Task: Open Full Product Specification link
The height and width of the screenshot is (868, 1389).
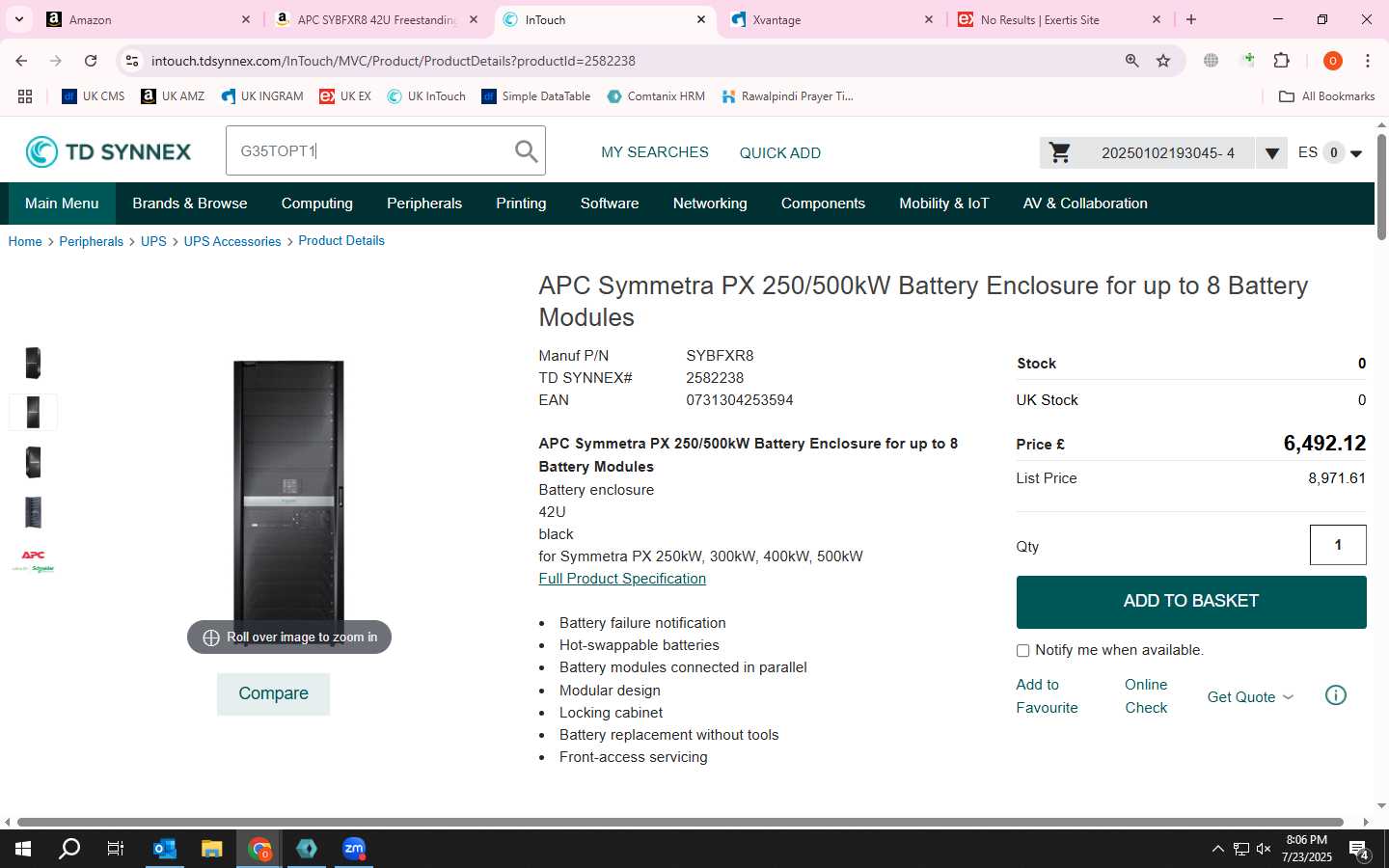Action: tap(622, 579)
